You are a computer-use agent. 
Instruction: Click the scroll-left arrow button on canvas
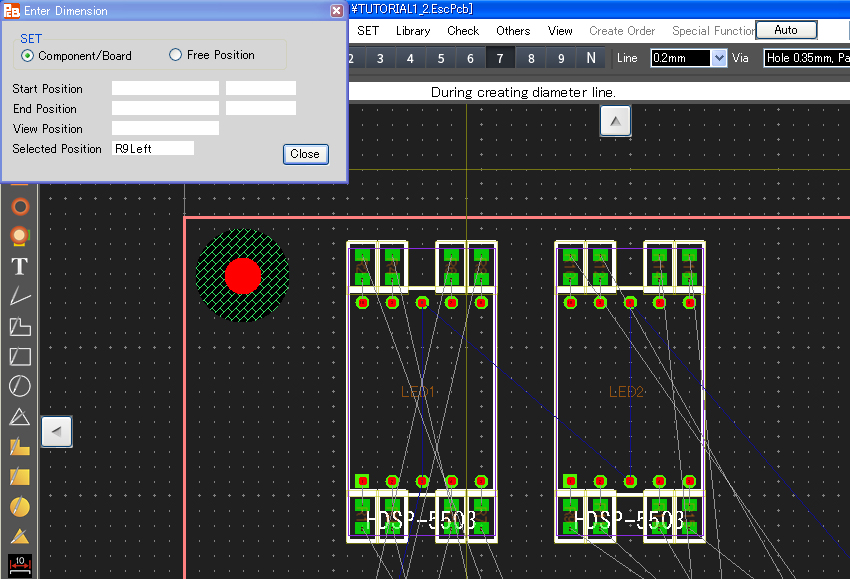(57, 432)
